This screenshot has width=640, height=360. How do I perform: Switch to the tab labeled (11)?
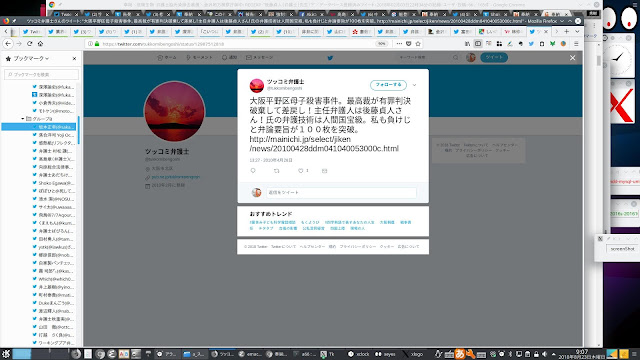click(x=285, y=31)
